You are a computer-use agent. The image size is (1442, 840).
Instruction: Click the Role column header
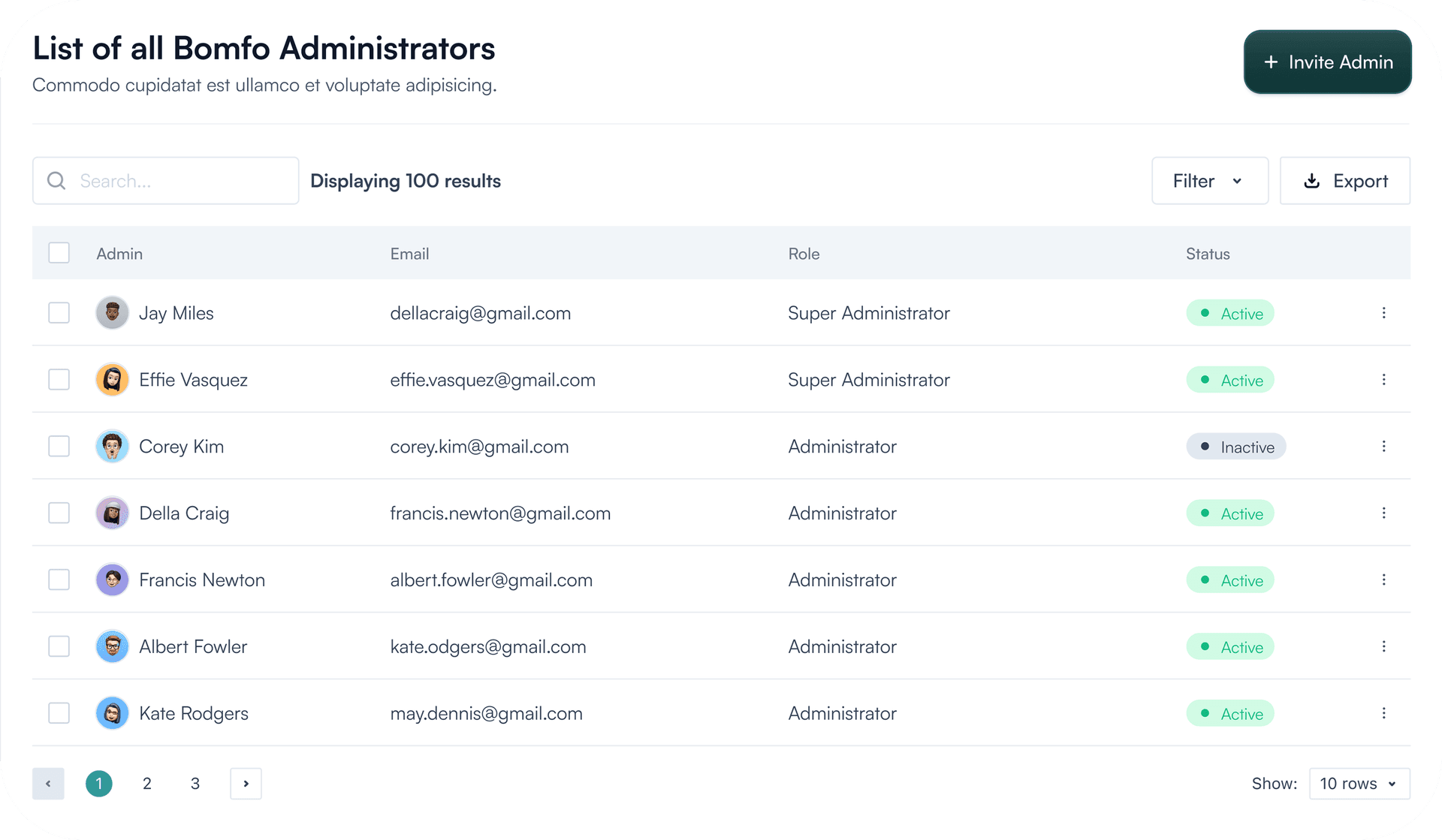point(804,254)
